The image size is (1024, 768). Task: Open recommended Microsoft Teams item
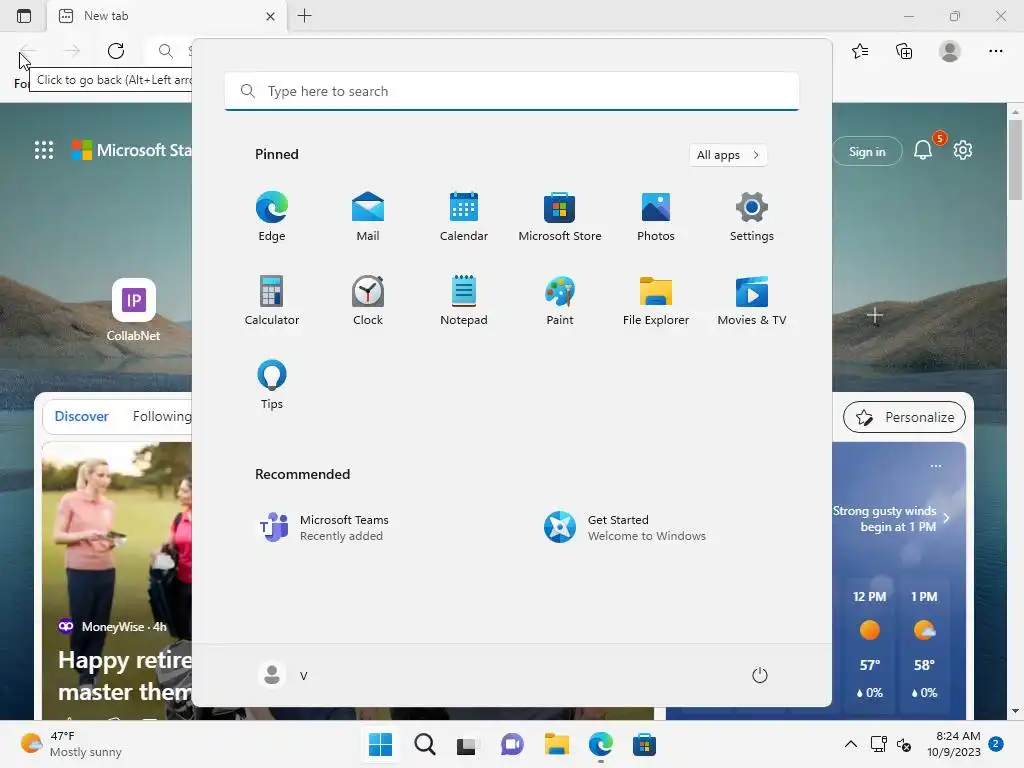pos(323,528)
